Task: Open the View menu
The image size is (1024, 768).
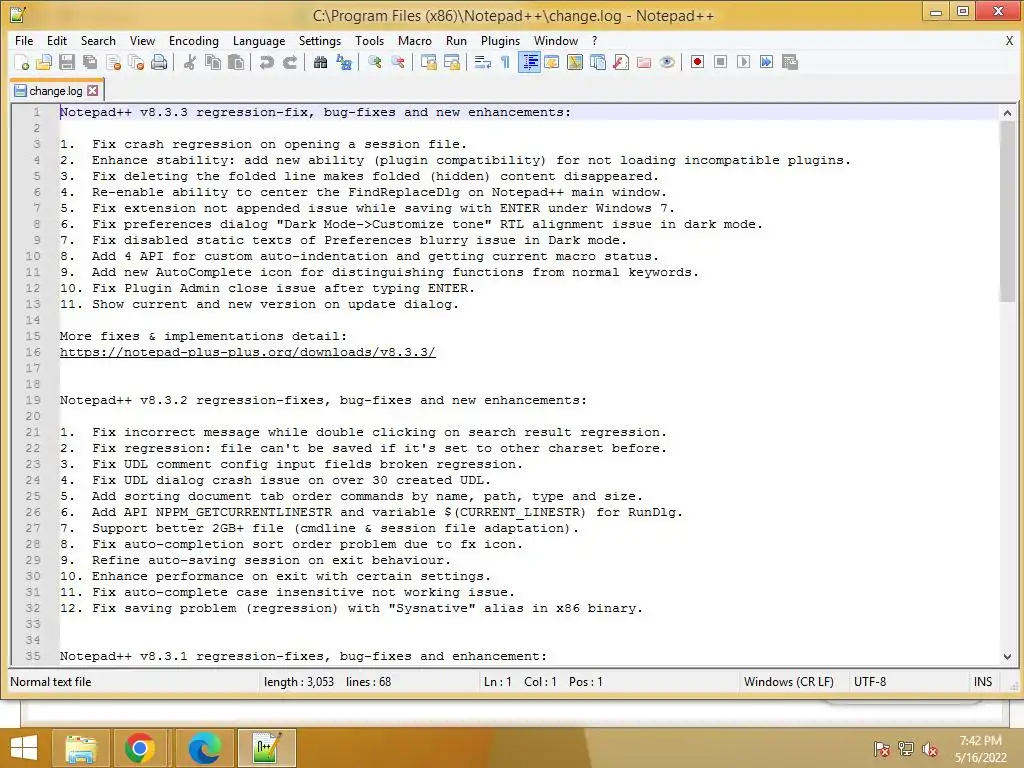Action: [142, 40]
